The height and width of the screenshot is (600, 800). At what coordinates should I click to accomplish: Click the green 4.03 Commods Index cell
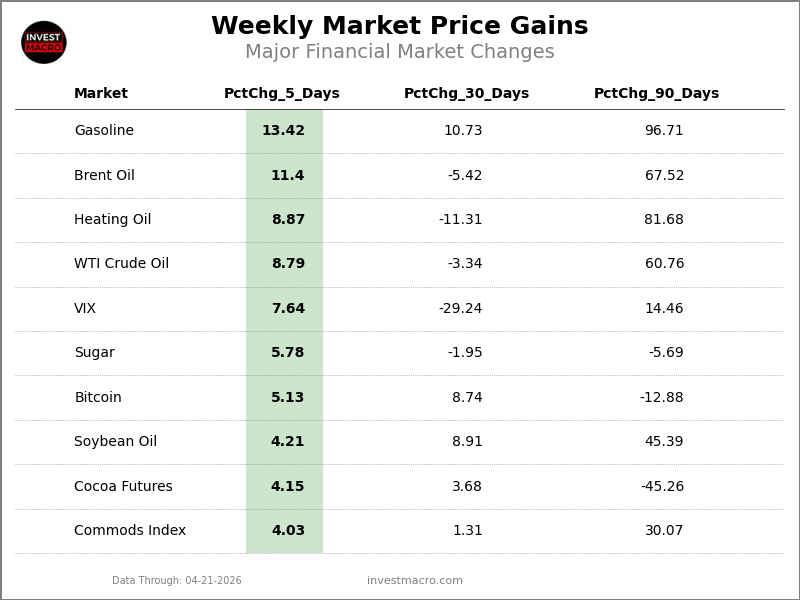pos(288,531)
